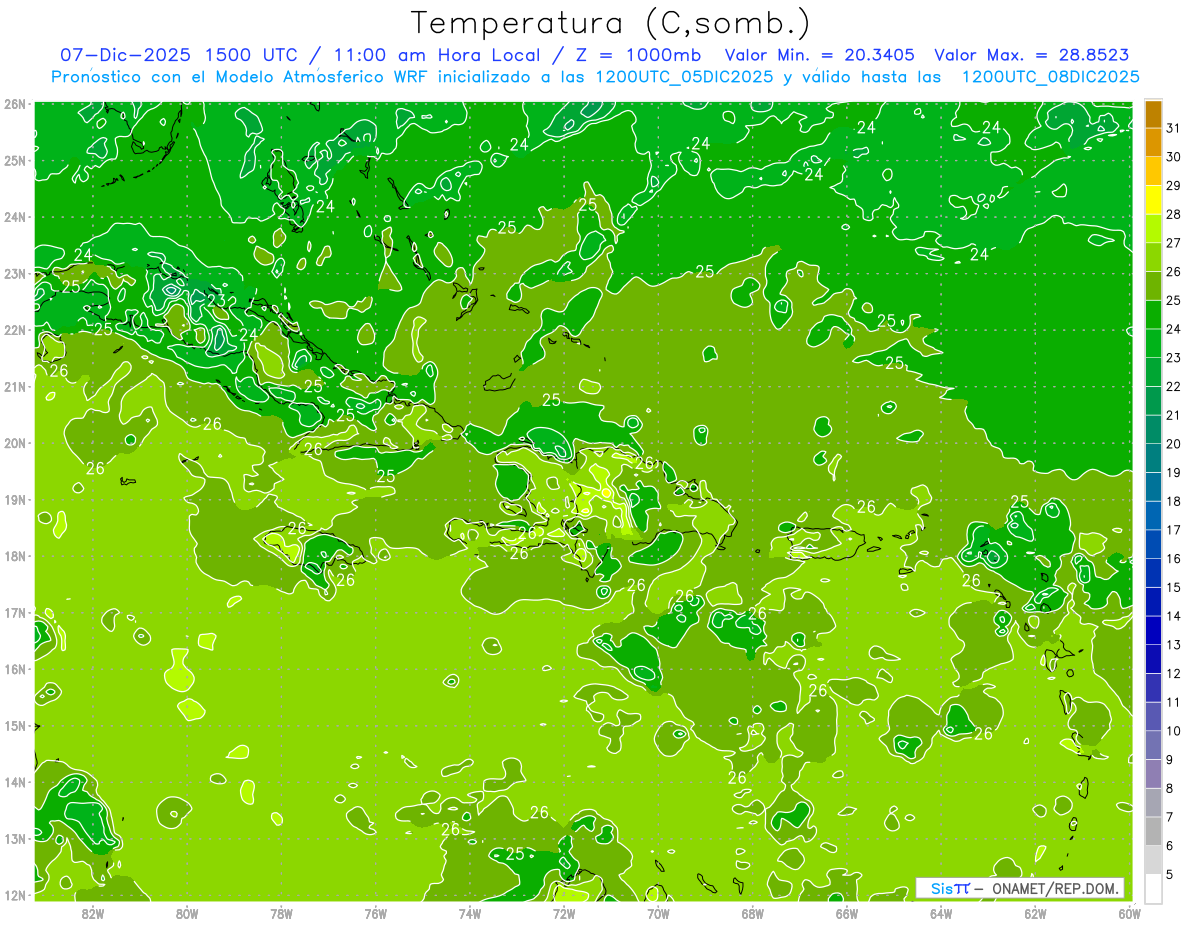Click the legend value 15
This screenshot has height=927, width=1200.
coord(1173,587)
